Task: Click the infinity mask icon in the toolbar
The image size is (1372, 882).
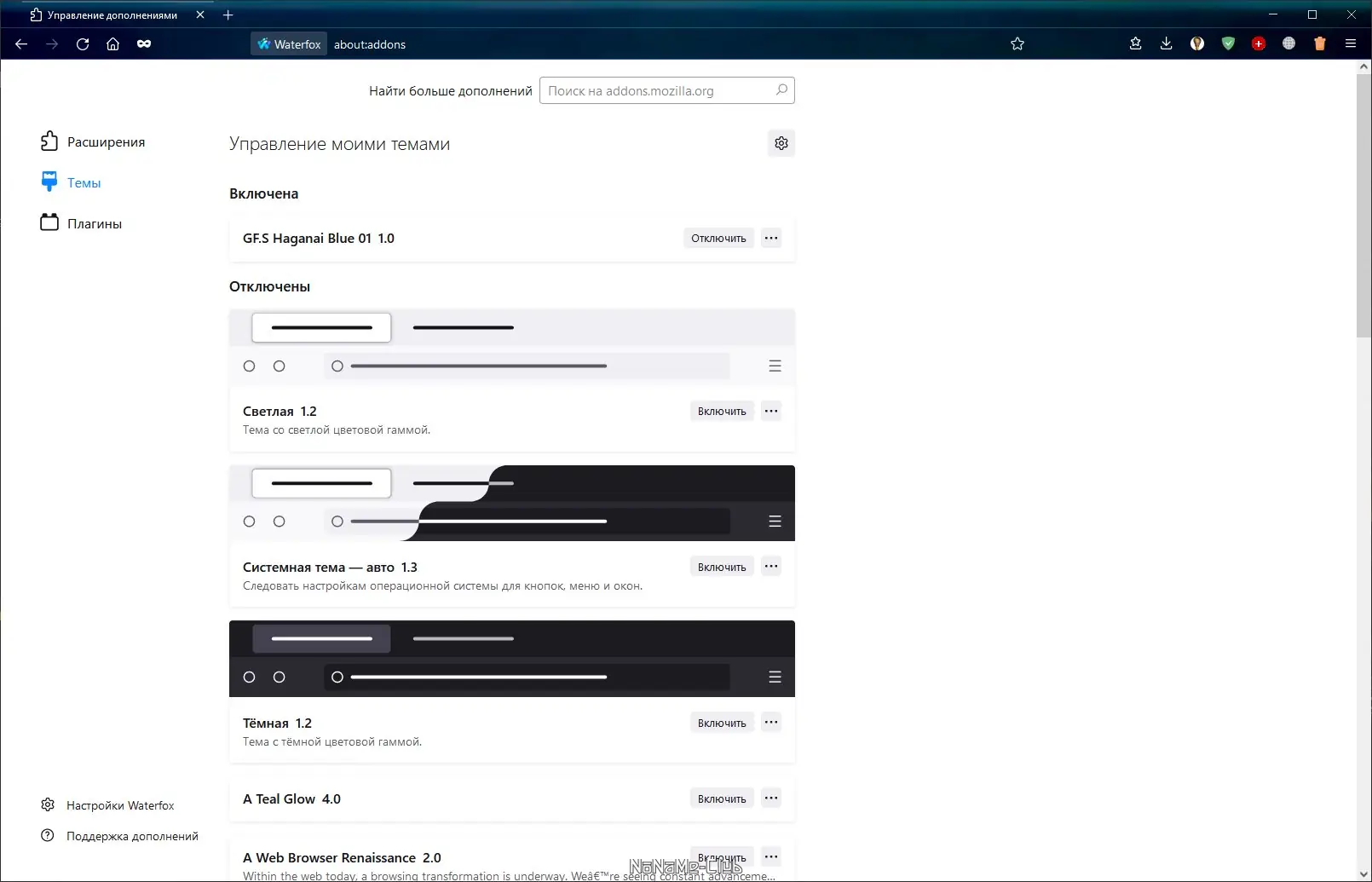Action: [144, 44]
